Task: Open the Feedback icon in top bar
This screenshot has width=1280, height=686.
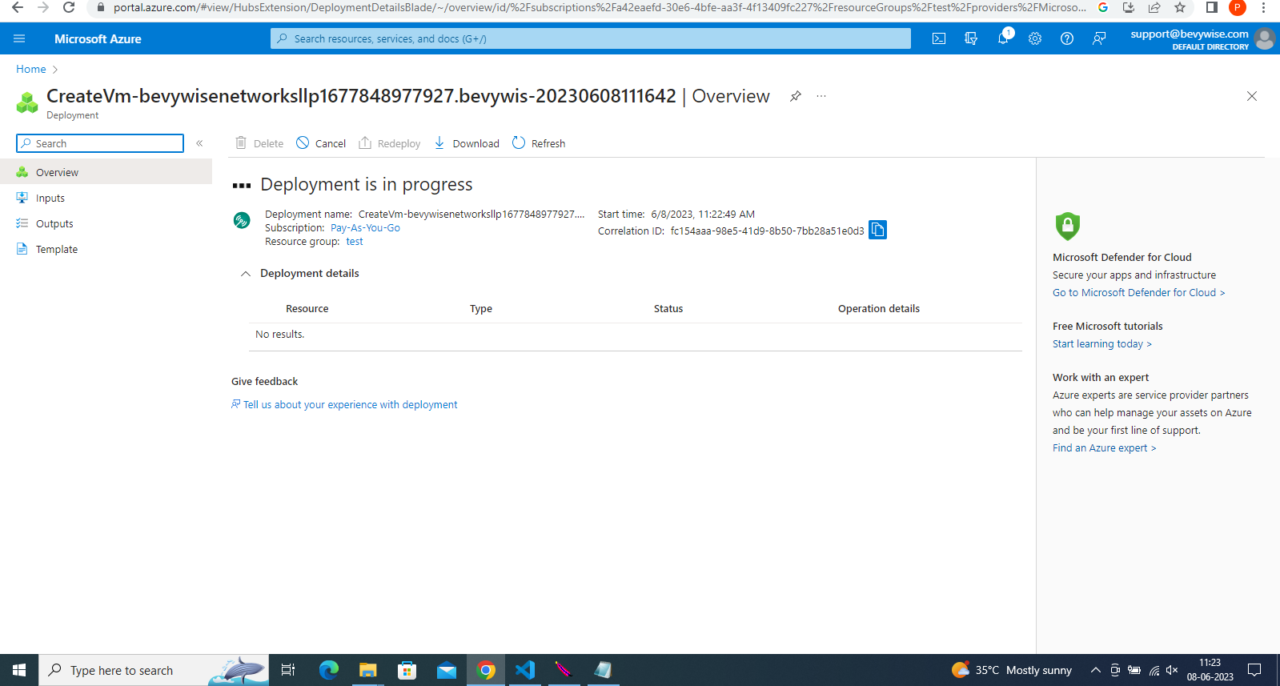Action: [1099, 39]
